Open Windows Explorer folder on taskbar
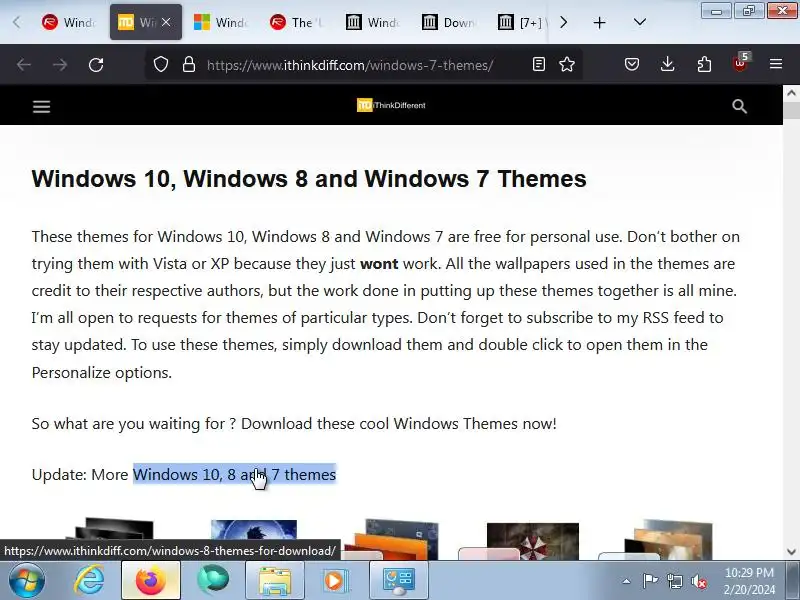Image resolution: width=800 pixels, height=600 pixels. click(x=274, y=580)
